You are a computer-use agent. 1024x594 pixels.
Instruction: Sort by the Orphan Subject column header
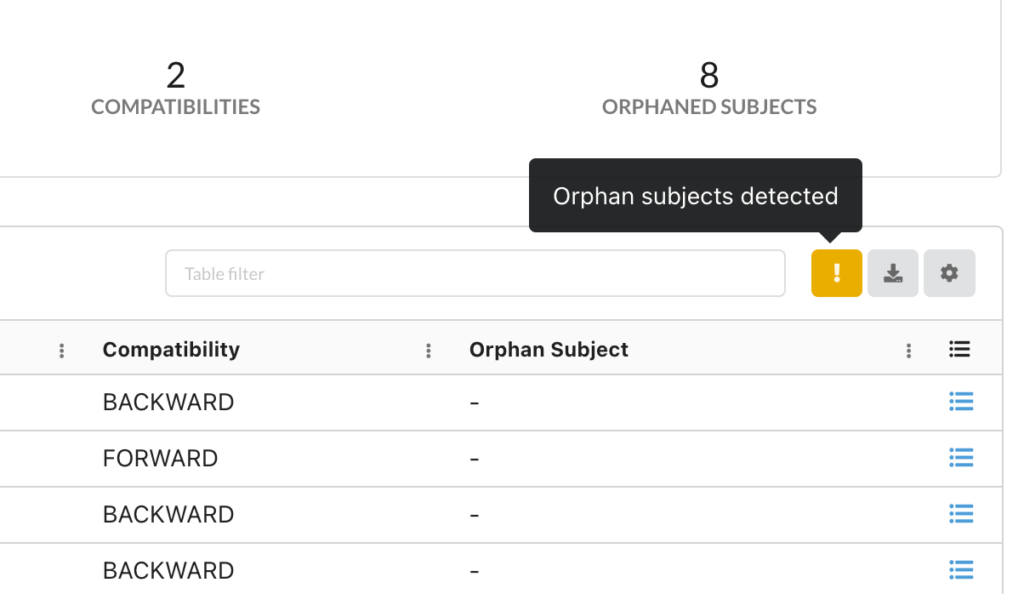548,349
